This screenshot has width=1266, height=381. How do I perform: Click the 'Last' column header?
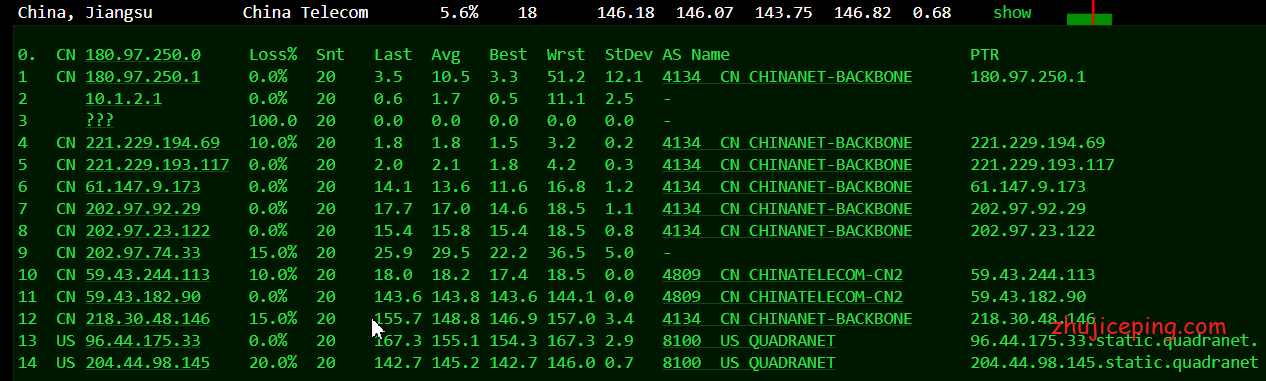tap(393, 55)
